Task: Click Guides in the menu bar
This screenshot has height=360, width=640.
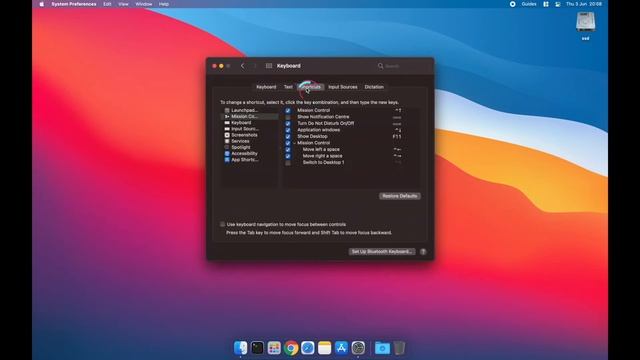Action: [x=529, y=4]
